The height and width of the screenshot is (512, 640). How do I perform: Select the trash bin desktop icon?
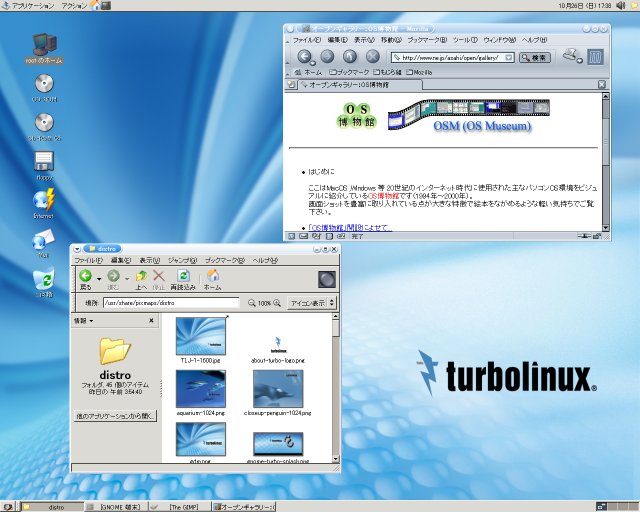pos(44,282)
